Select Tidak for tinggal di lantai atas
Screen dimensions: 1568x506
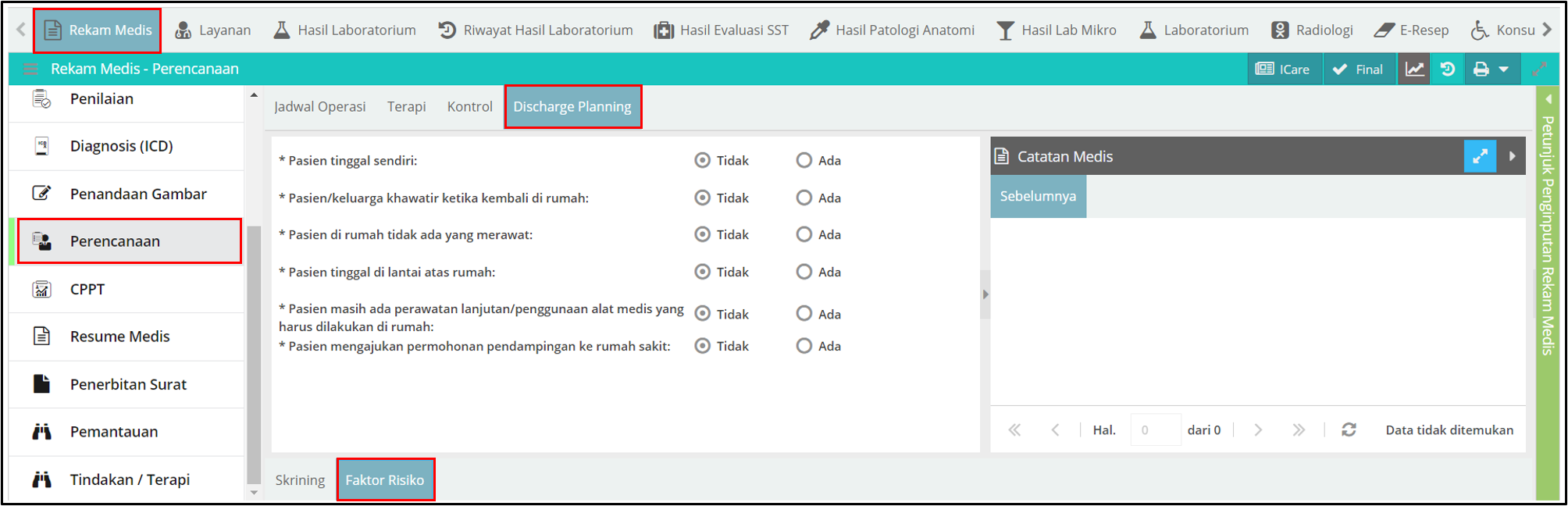pyautogui.click(x=703, y=272)
